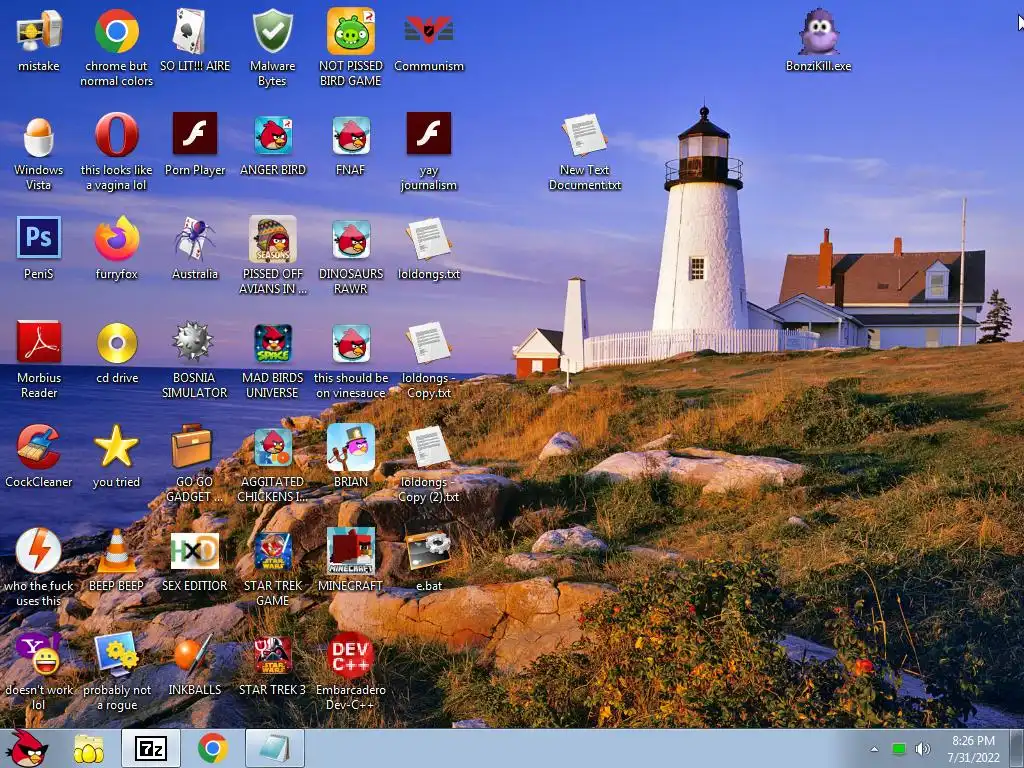This screenshot has height=768, width=1024.
Task: Select the 'cd drive' disc icon
Action: [117, 343]
